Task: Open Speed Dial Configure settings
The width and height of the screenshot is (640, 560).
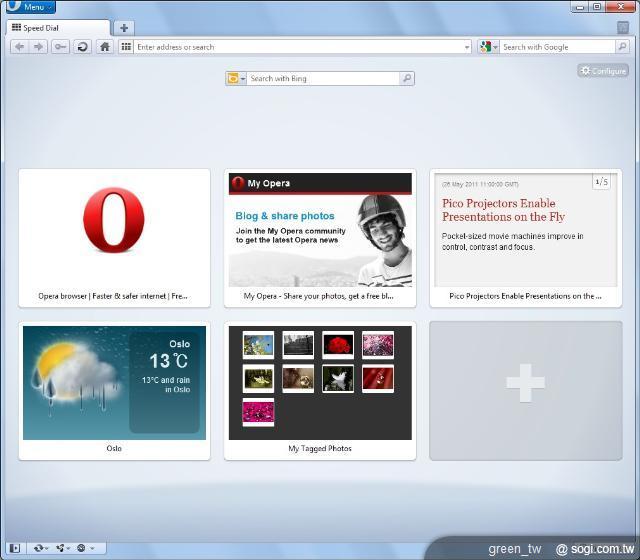Action: click(x=603, y=71)
